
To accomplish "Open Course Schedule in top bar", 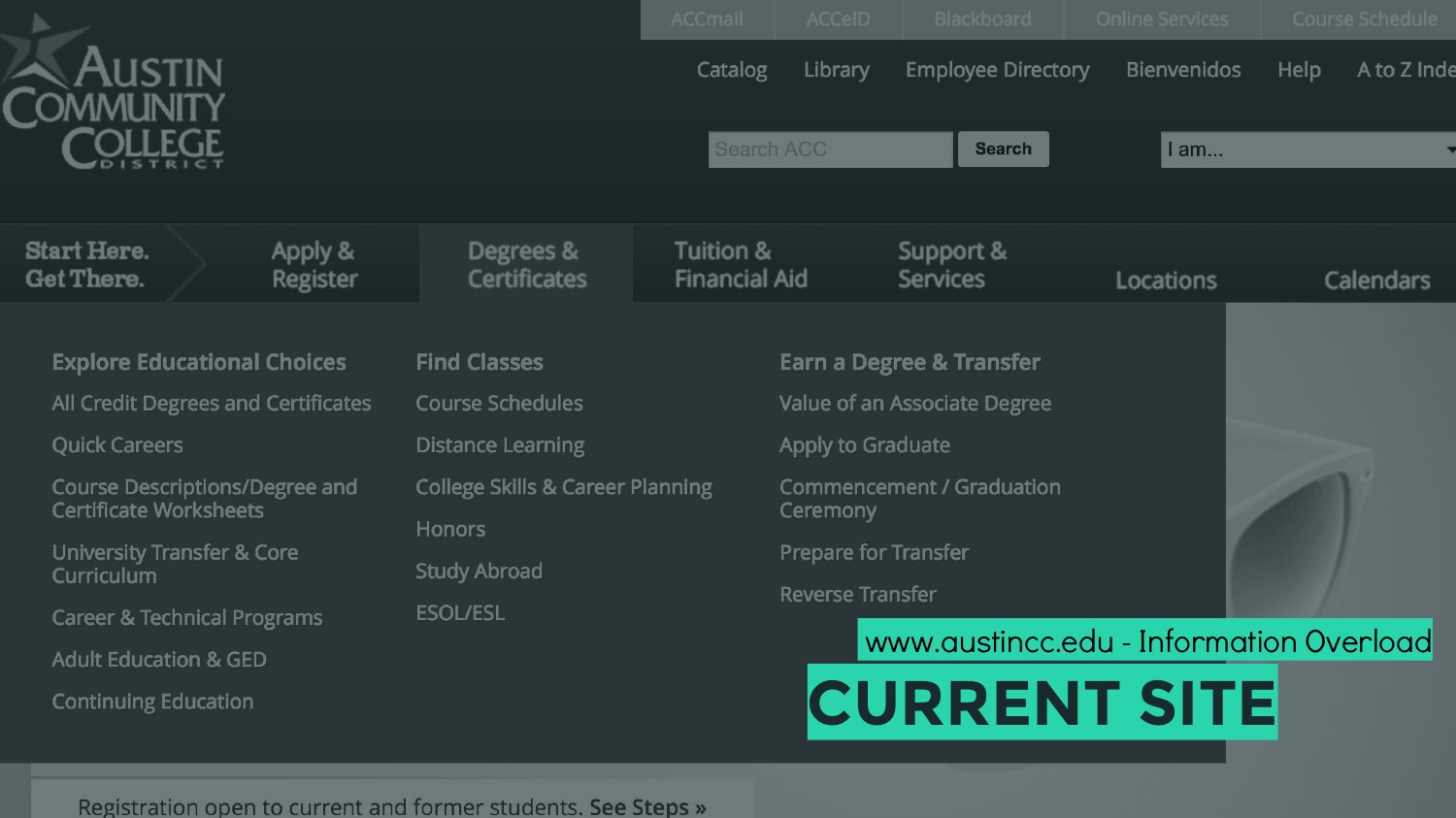I will [1364, 19].
